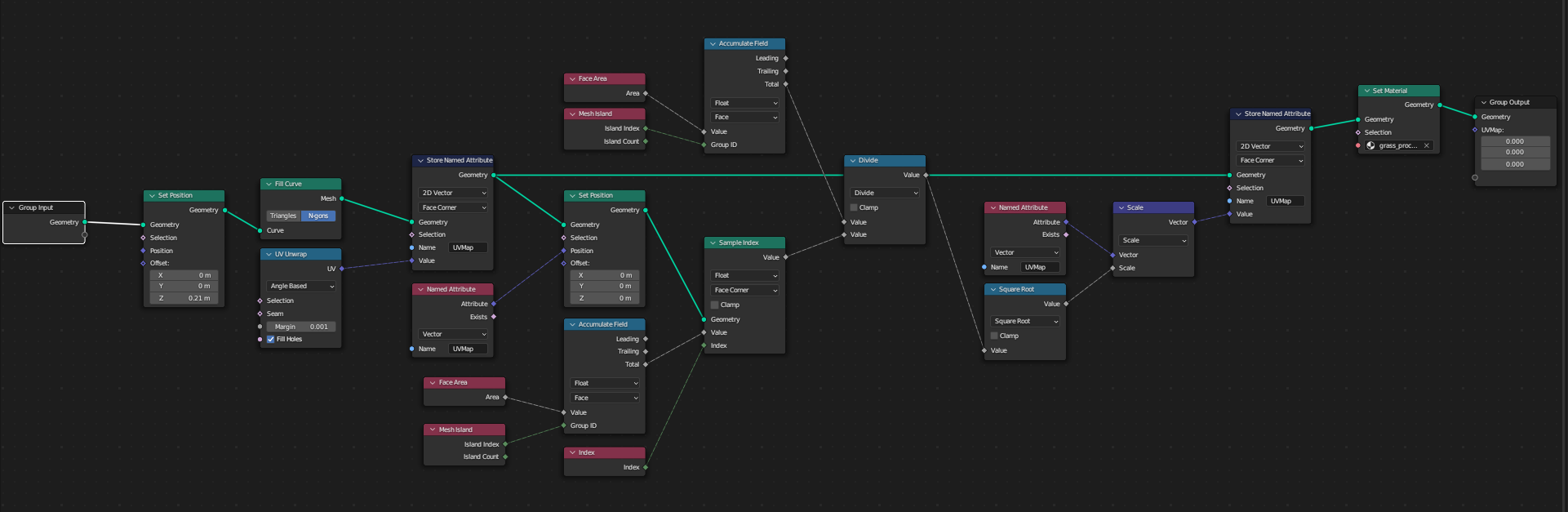Click the Island Count label in upper Mesh Island
The height and width of the screenshot is (512, 1568).
[621, 141]
